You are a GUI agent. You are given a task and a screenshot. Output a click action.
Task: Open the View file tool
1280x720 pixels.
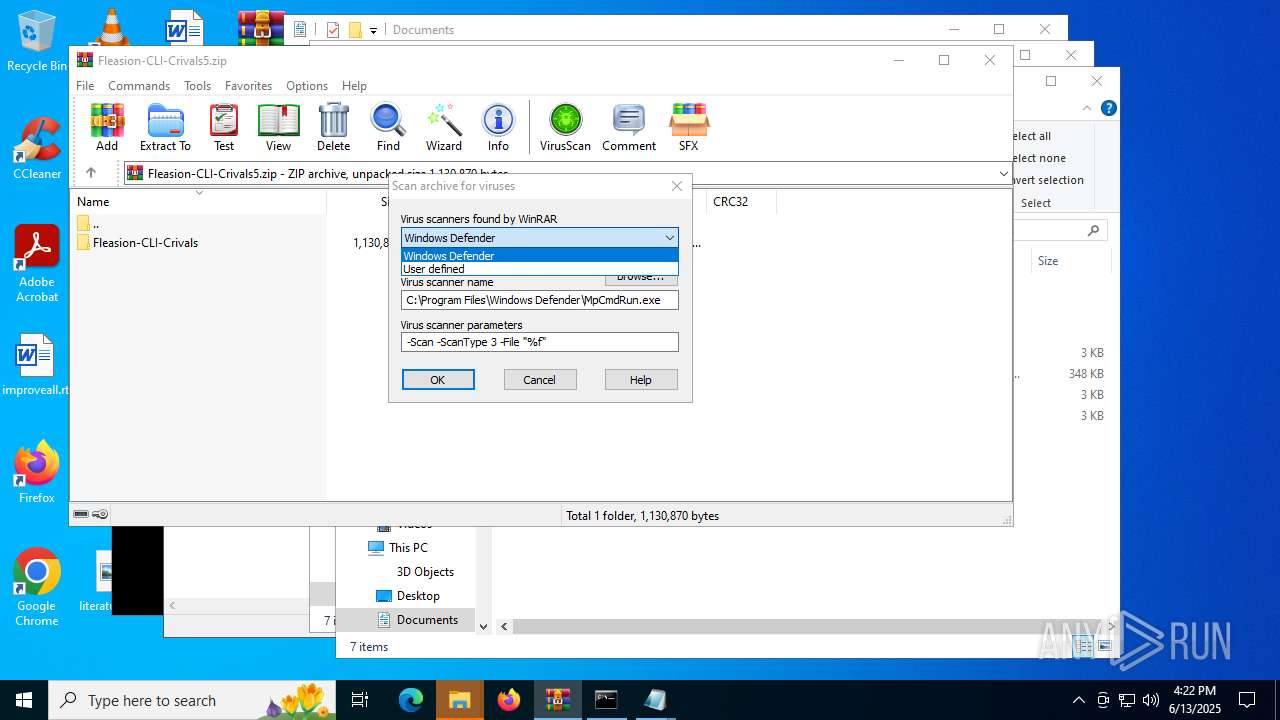click(279, 127)
